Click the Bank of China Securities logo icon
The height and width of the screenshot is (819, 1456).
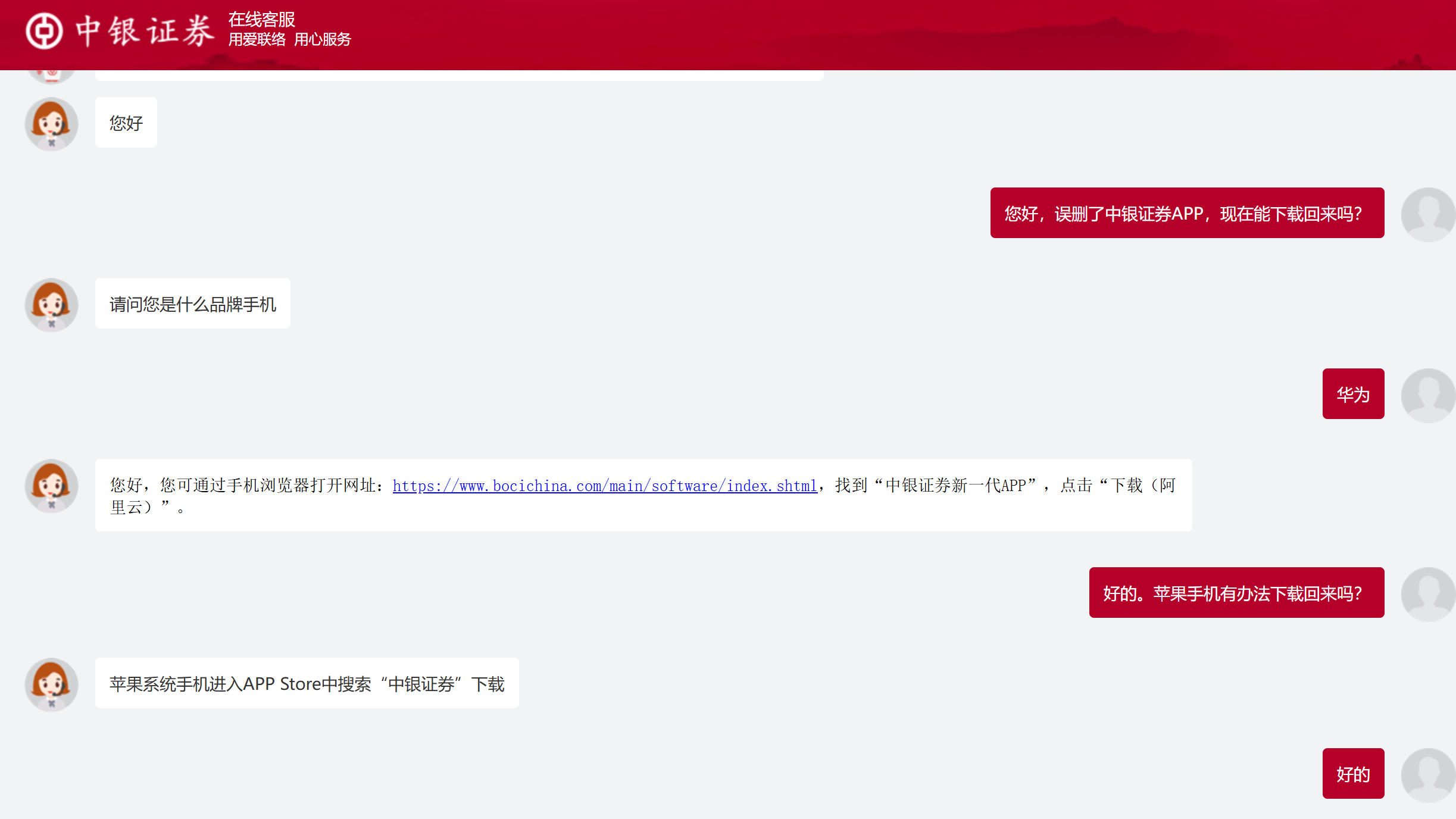coord(44,31)
